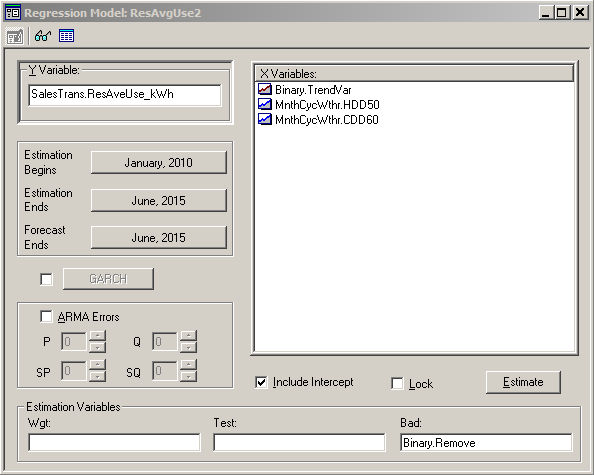
Task: Click the Estimate button
Action: [523, 382]
